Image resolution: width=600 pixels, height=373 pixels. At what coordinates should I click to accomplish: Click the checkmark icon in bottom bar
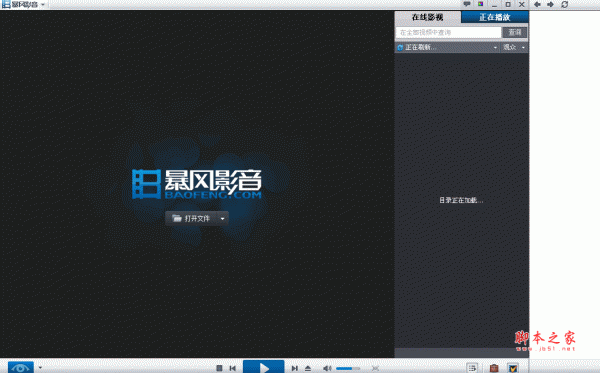[x=513, y=368]
